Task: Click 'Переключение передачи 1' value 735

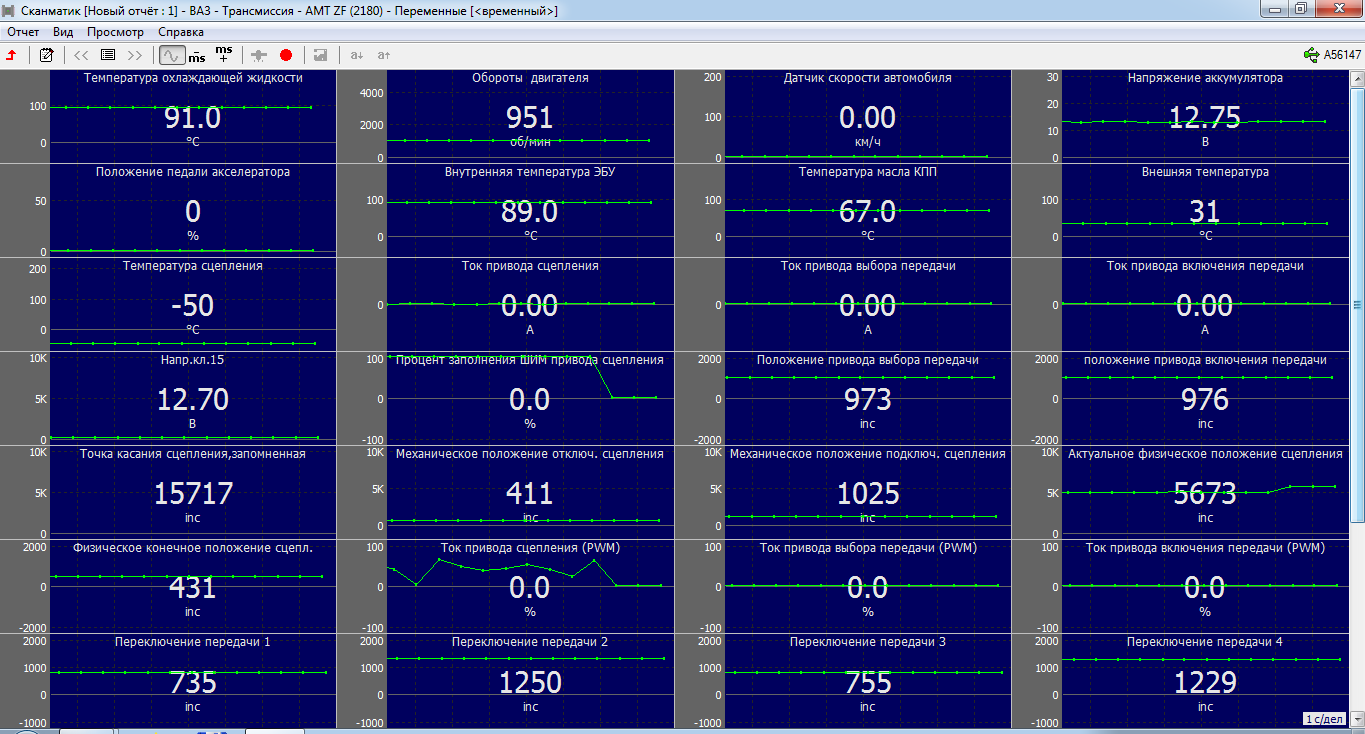Action: [x=193, y=683]
